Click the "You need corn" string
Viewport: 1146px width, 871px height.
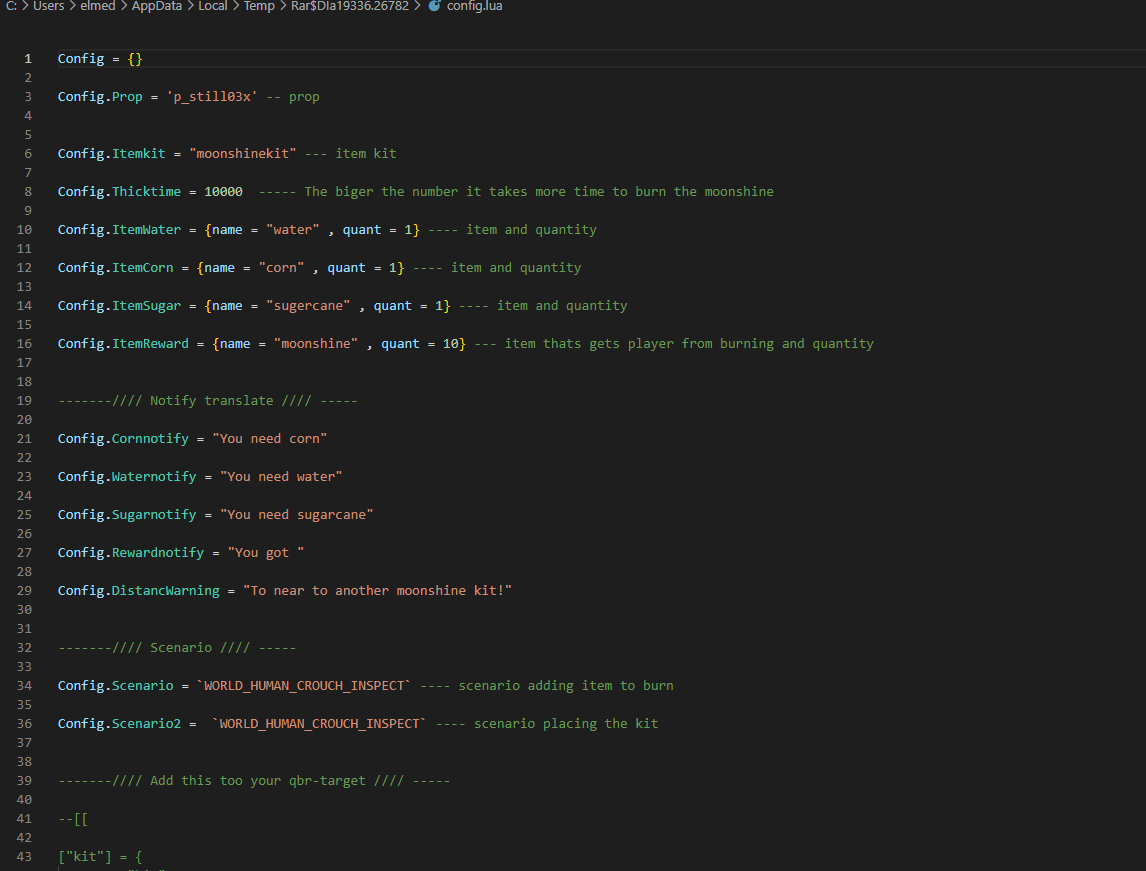tap(270, 438)
